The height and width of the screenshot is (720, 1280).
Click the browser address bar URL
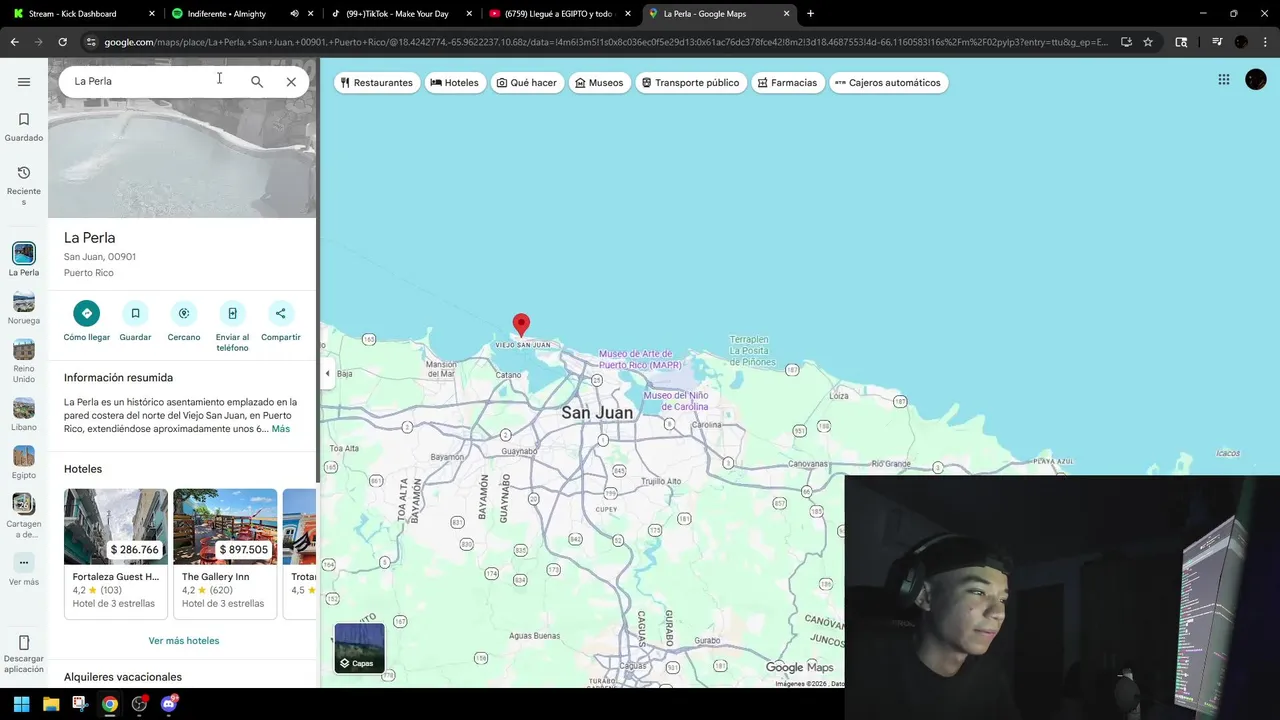pyautogui.click(x=605, y=42)
